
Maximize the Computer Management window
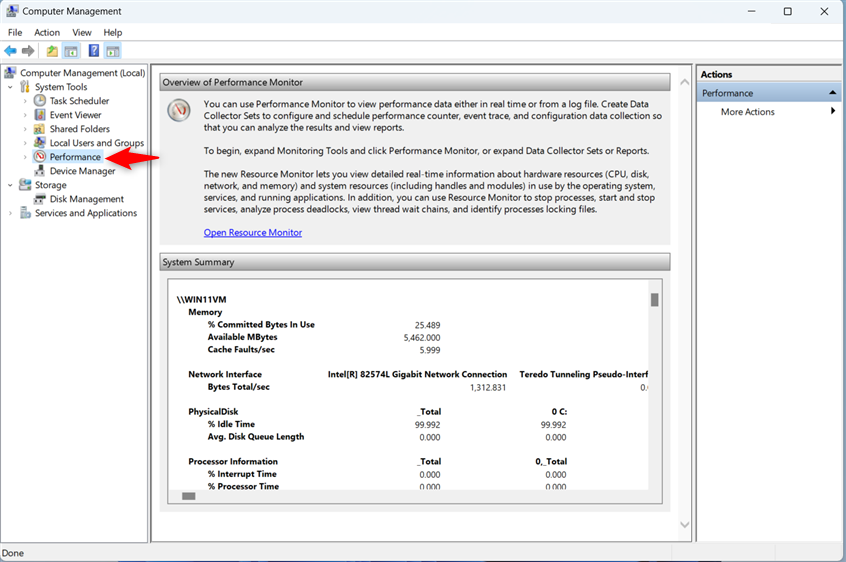click(x=788, y=11)
